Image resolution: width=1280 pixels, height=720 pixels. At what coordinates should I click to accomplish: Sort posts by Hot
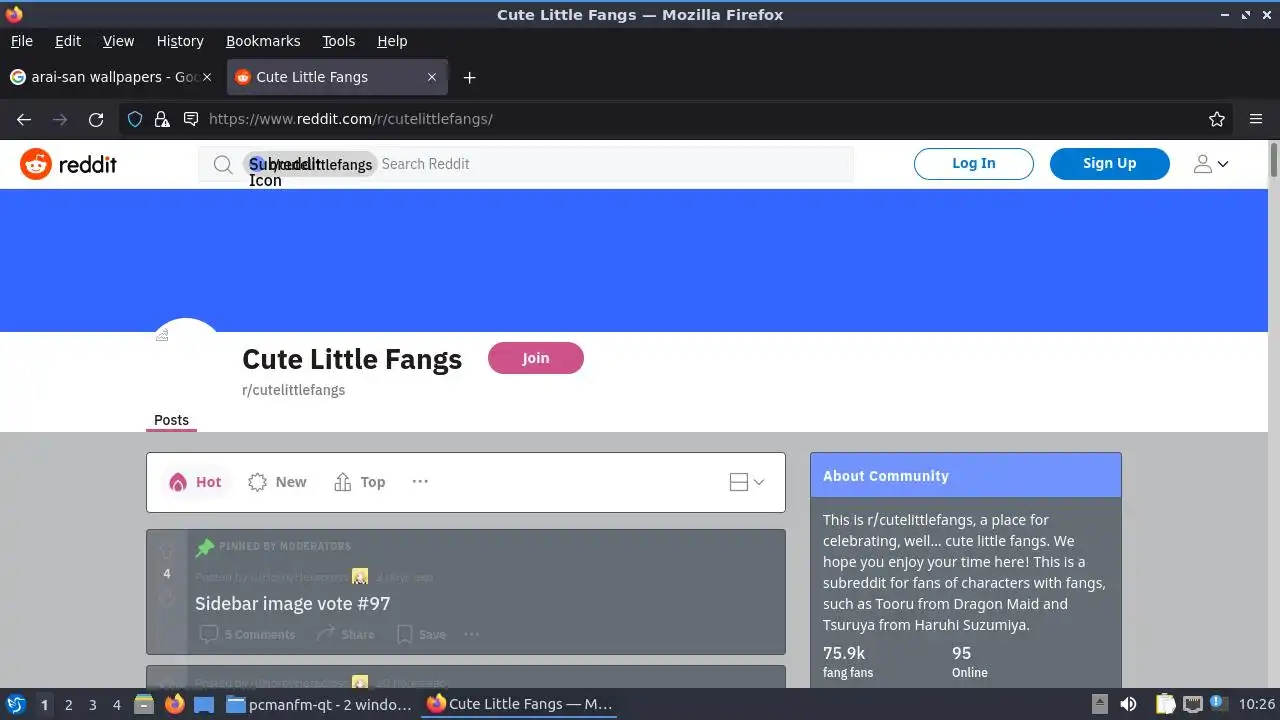(x=195, y=482)
